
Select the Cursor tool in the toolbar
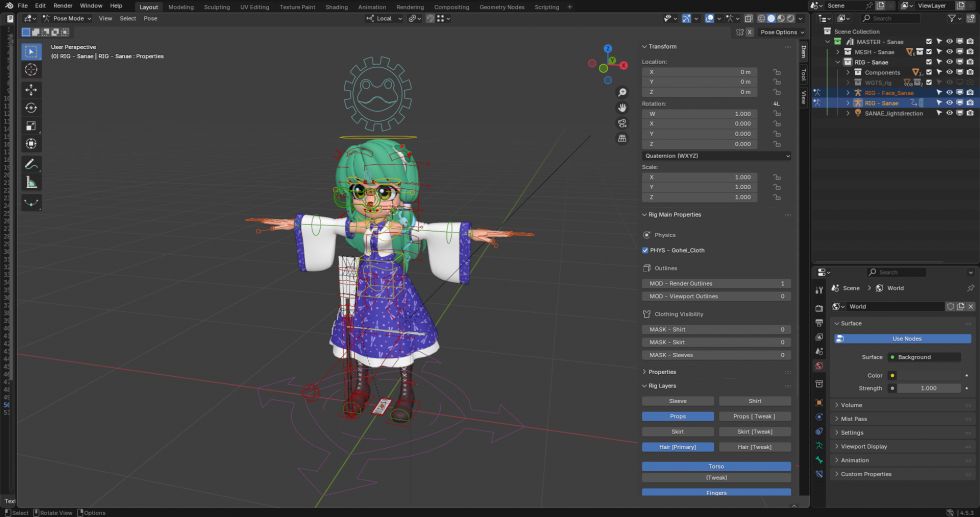pos(31,70)
